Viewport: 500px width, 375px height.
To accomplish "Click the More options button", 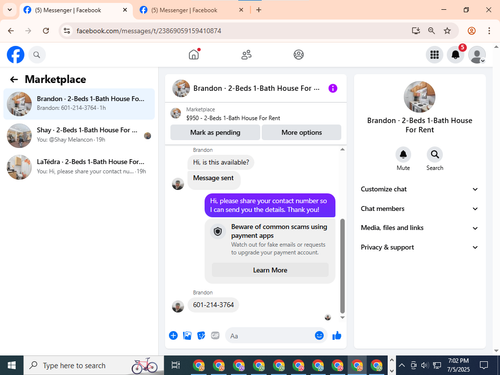I will [302, 132].
